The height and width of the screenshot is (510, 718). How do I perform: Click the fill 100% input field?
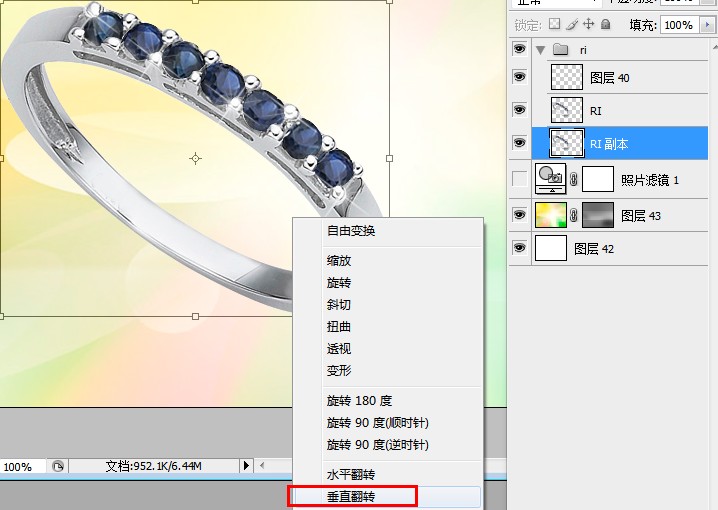point(680,25)
